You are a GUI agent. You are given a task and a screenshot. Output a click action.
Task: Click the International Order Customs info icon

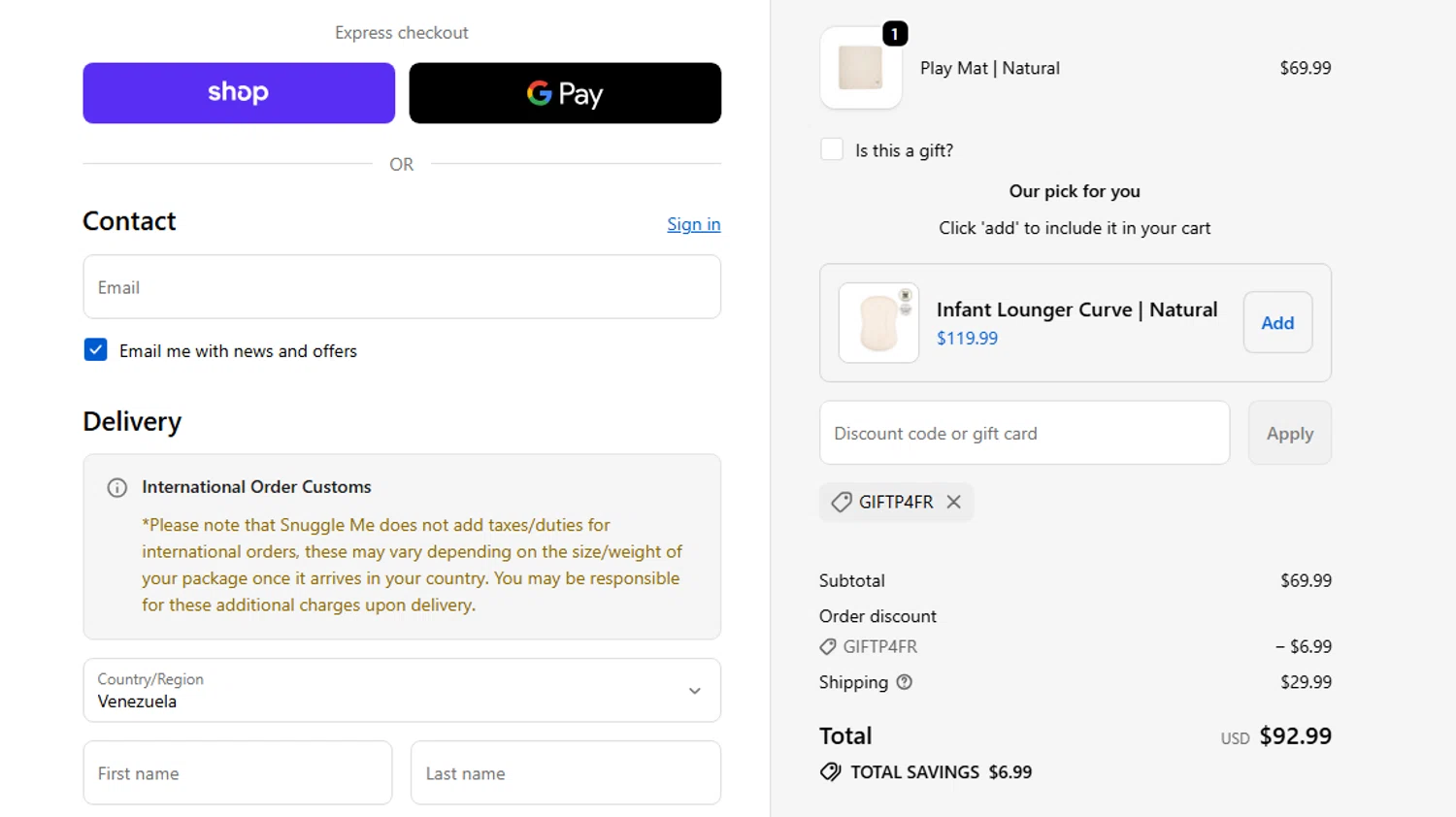pos(116,487)
